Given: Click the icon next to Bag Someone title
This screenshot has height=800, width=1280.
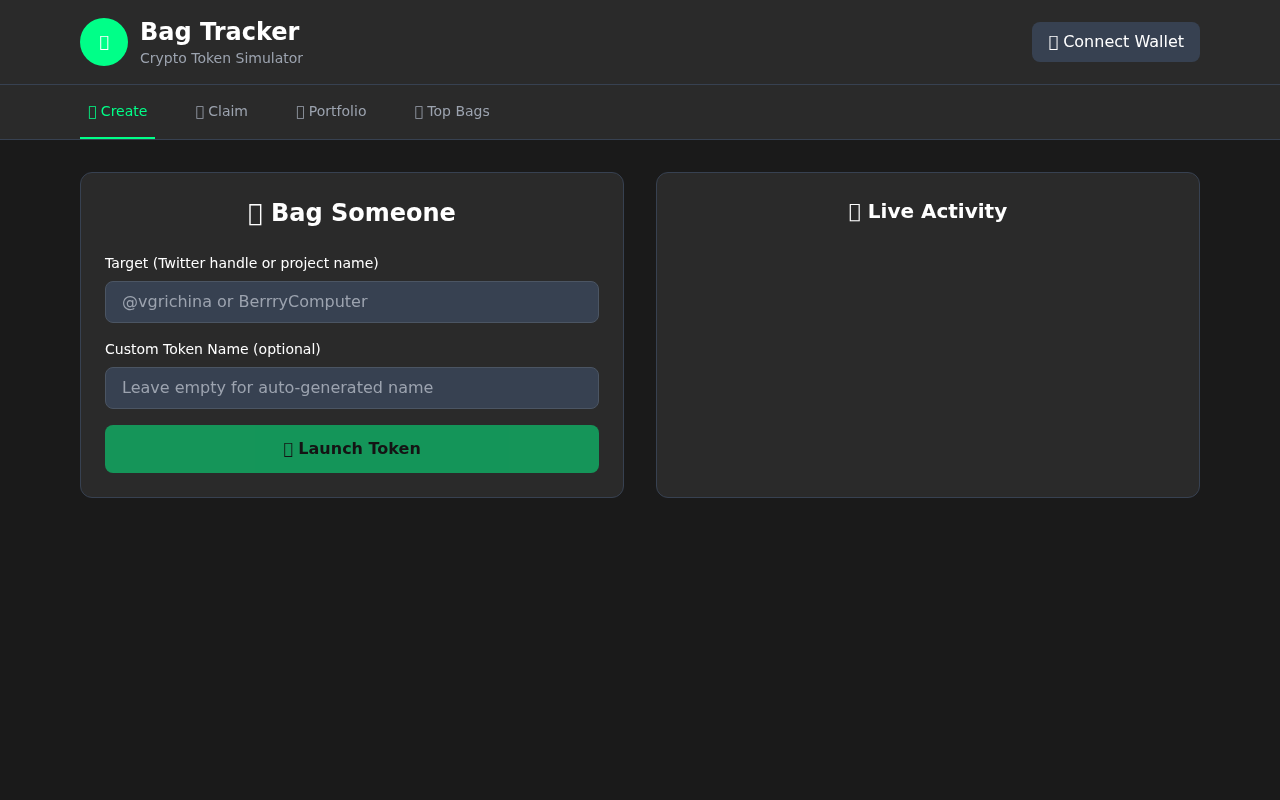Looking at the screenshot, I should pos(257,212).
